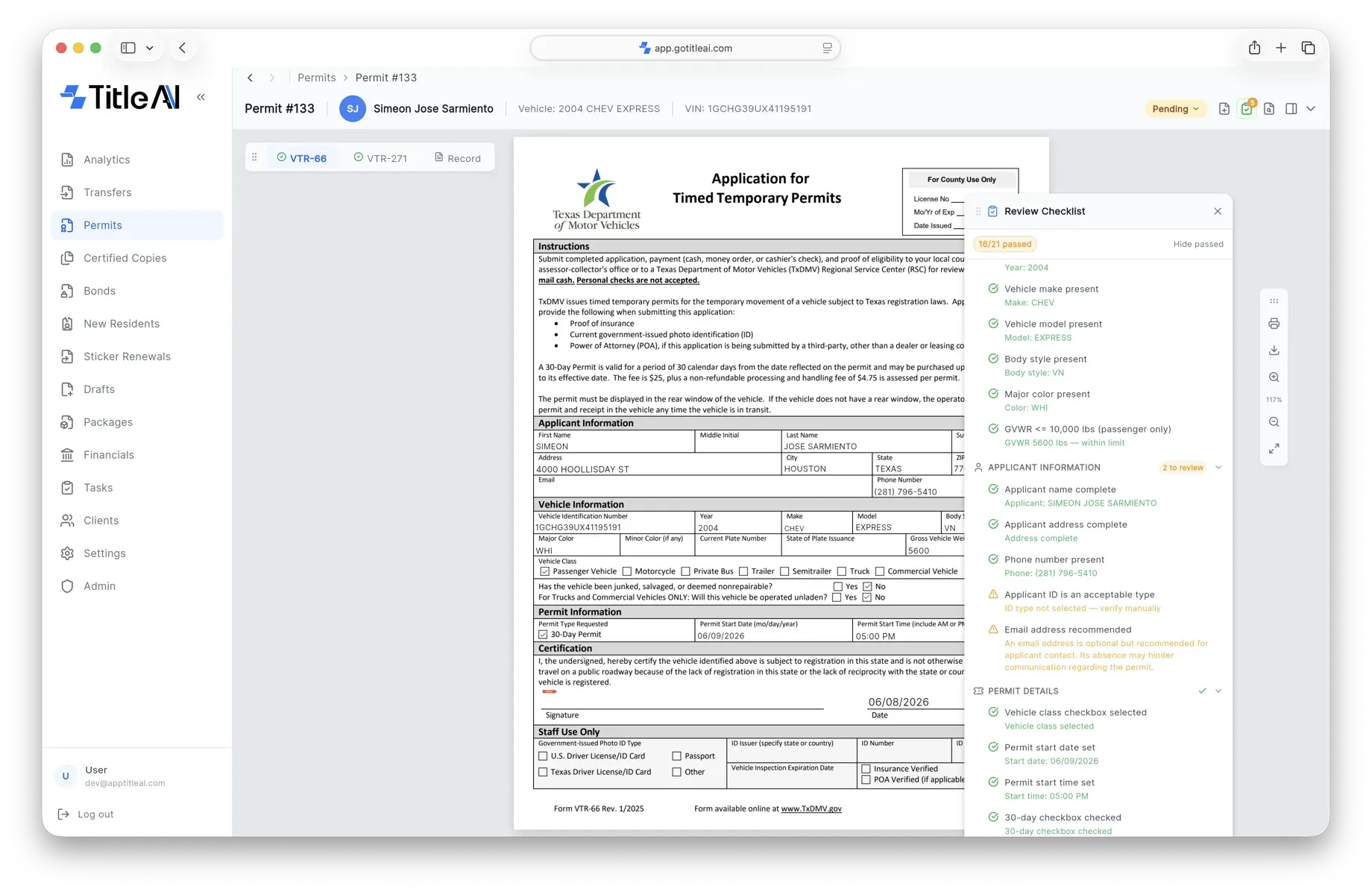
Task: Toggle the side panel layout icon
Action: click(x=1291, y=109)
